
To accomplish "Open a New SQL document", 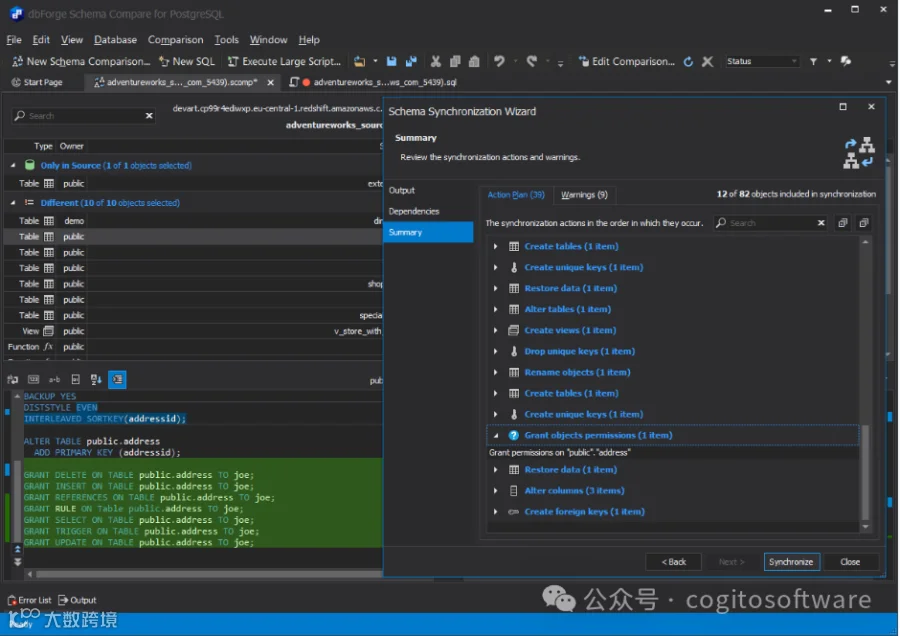I will coord(186,61).
